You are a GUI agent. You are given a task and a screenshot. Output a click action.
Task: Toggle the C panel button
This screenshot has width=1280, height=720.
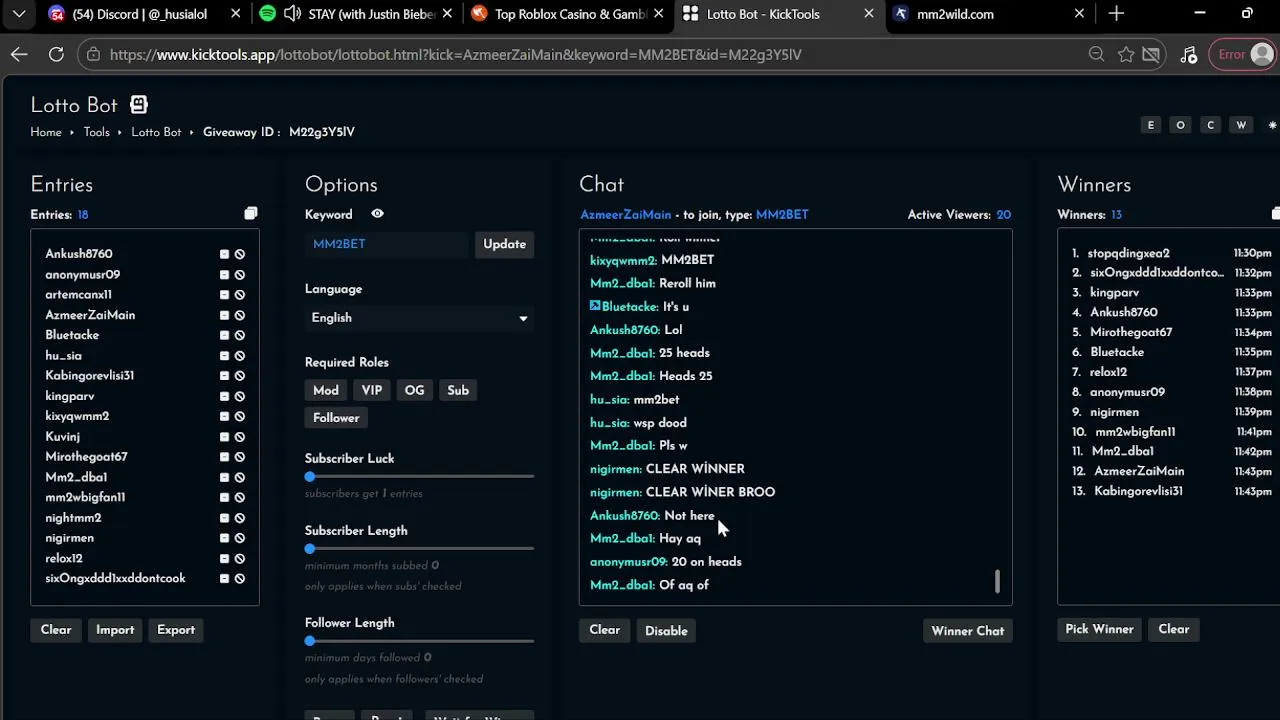tap(1211, 125)
